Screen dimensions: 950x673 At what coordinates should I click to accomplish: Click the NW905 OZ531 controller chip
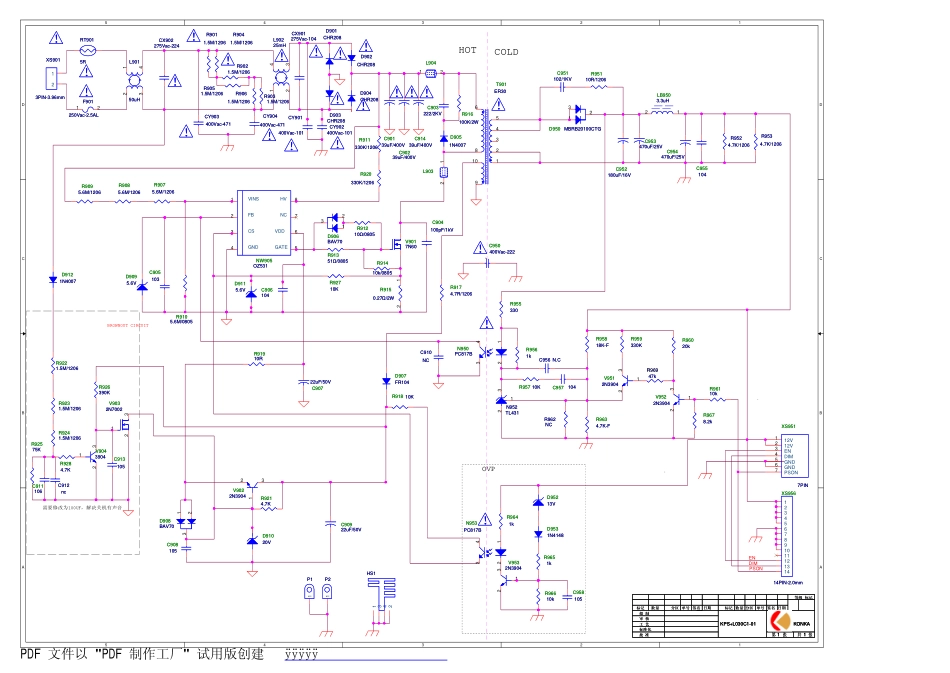(x=263, y=223)
